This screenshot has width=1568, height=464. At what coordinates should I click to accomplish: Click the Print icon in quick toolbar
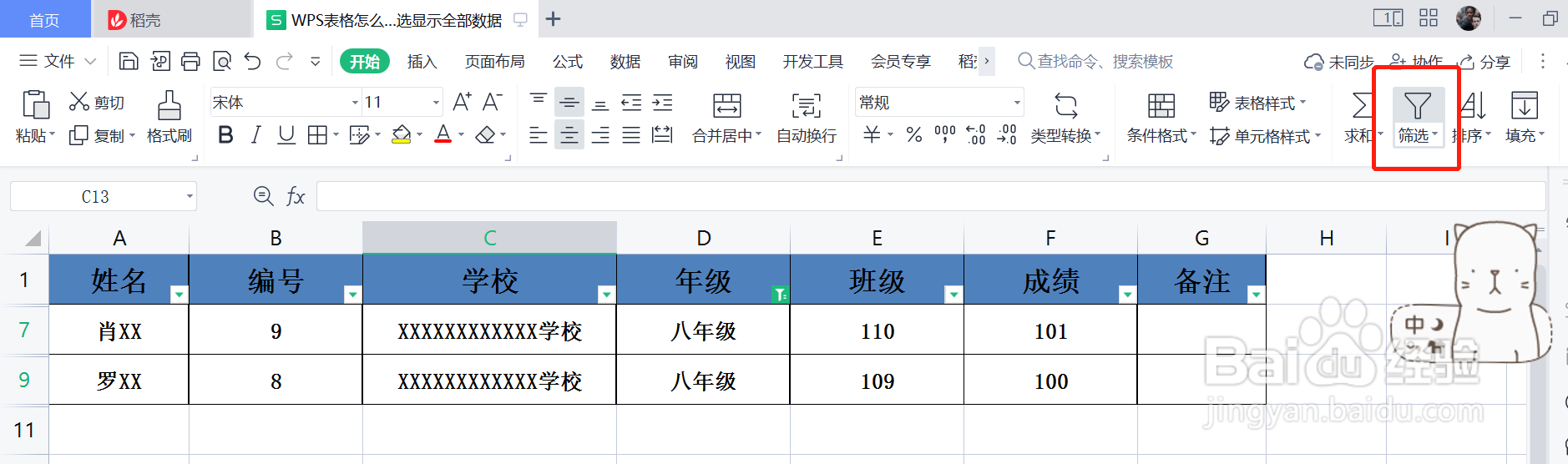[190, 61]
